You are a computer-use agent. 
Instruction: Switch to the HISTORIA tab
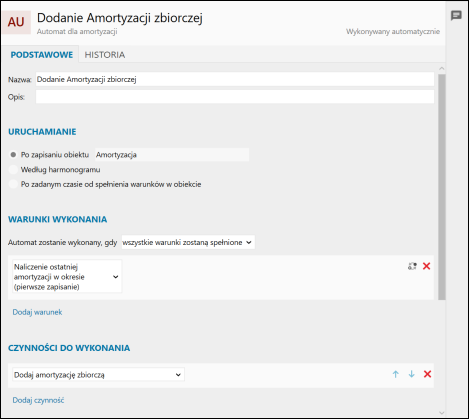(105, 55)
